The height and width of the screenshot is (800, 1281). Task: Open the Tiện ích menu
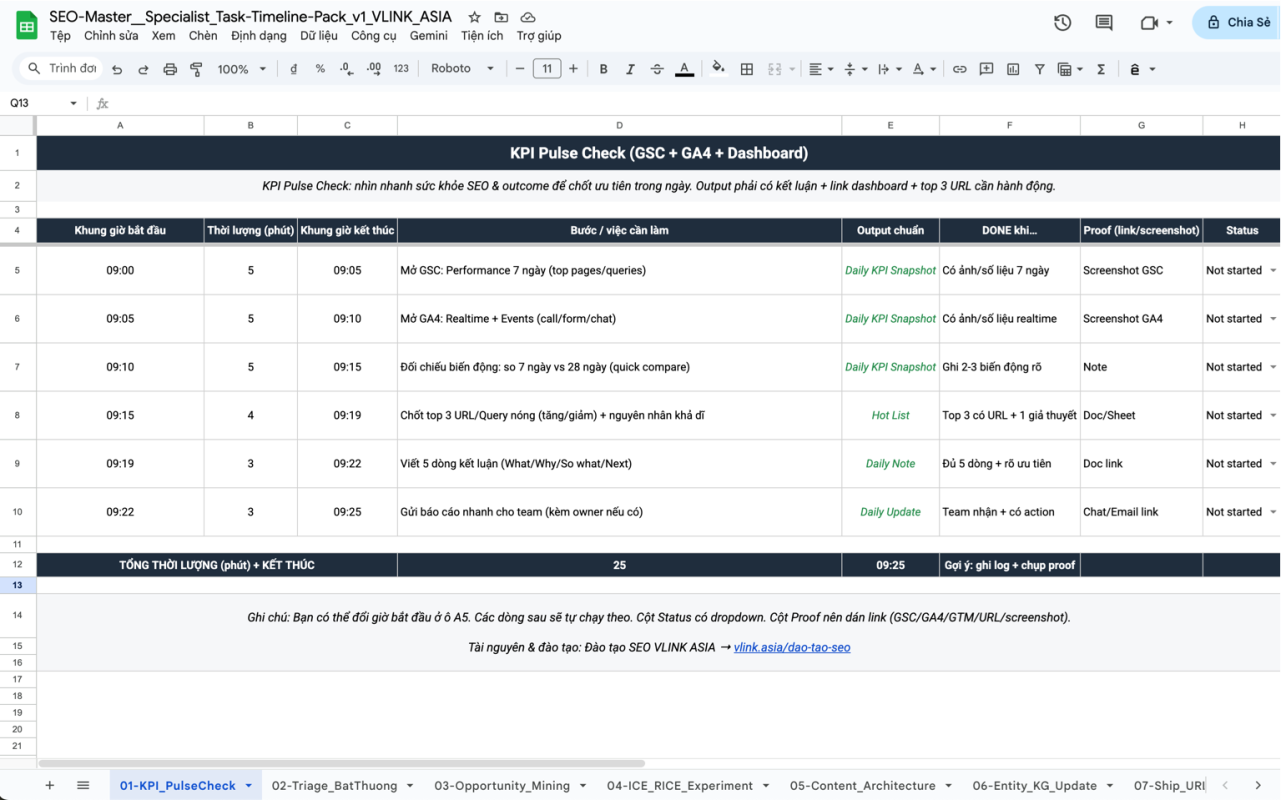tap(482, 36)
